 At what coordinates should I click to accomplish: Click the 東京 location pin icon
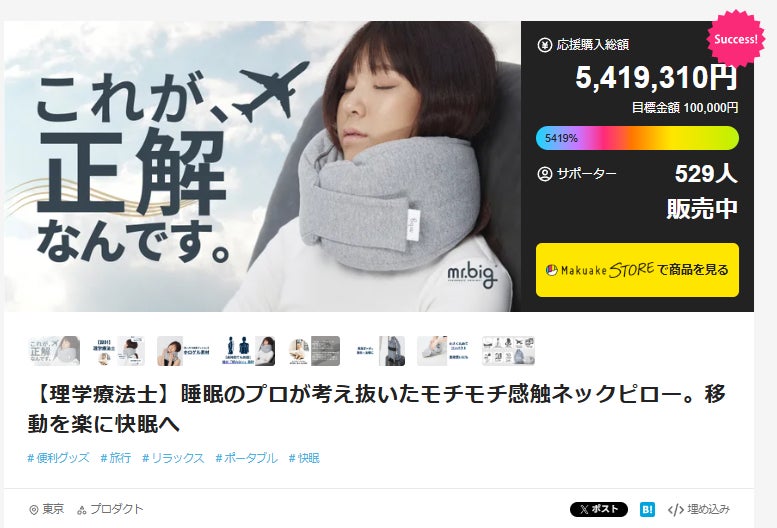click(x=34, y=510)
